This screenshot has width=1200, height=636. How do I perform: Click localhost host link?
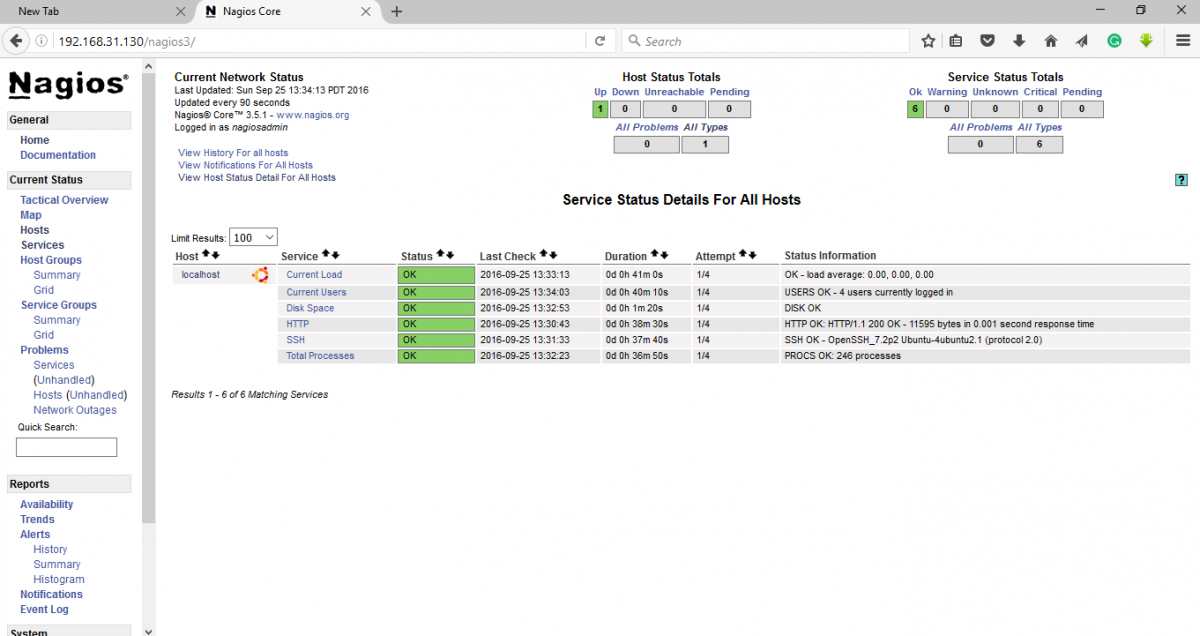coord(200,275)
